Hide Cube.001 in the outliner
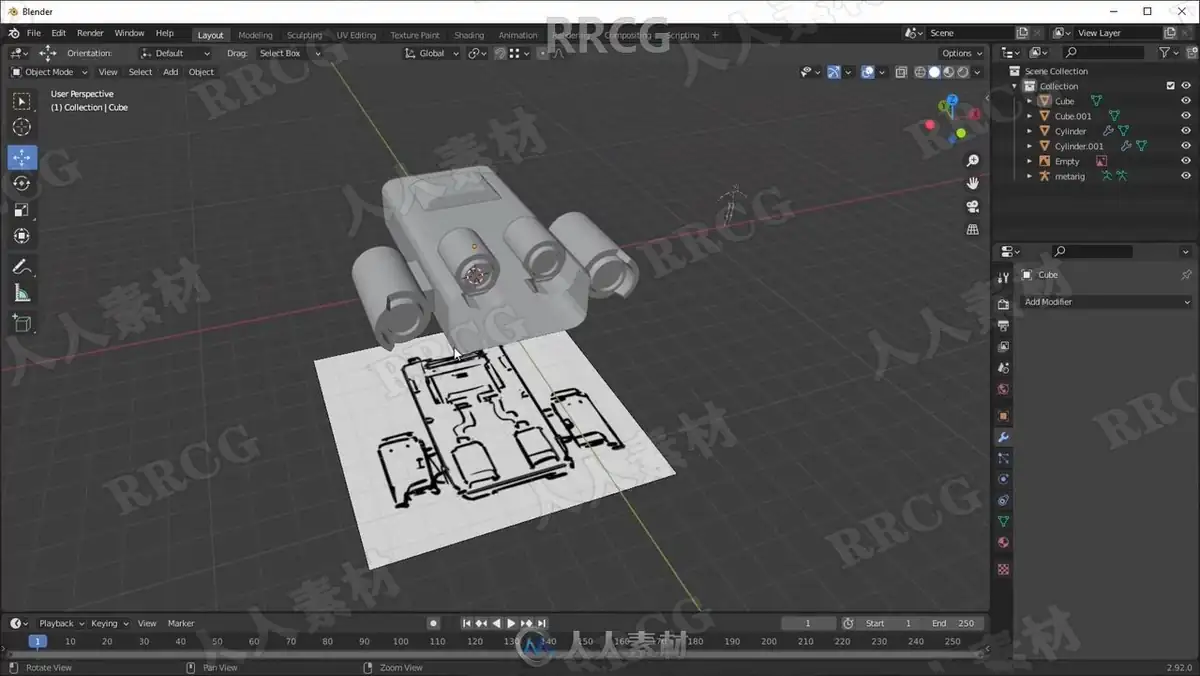The width and height of the screenshot is (1200, 676). (x=1186, y=116)
